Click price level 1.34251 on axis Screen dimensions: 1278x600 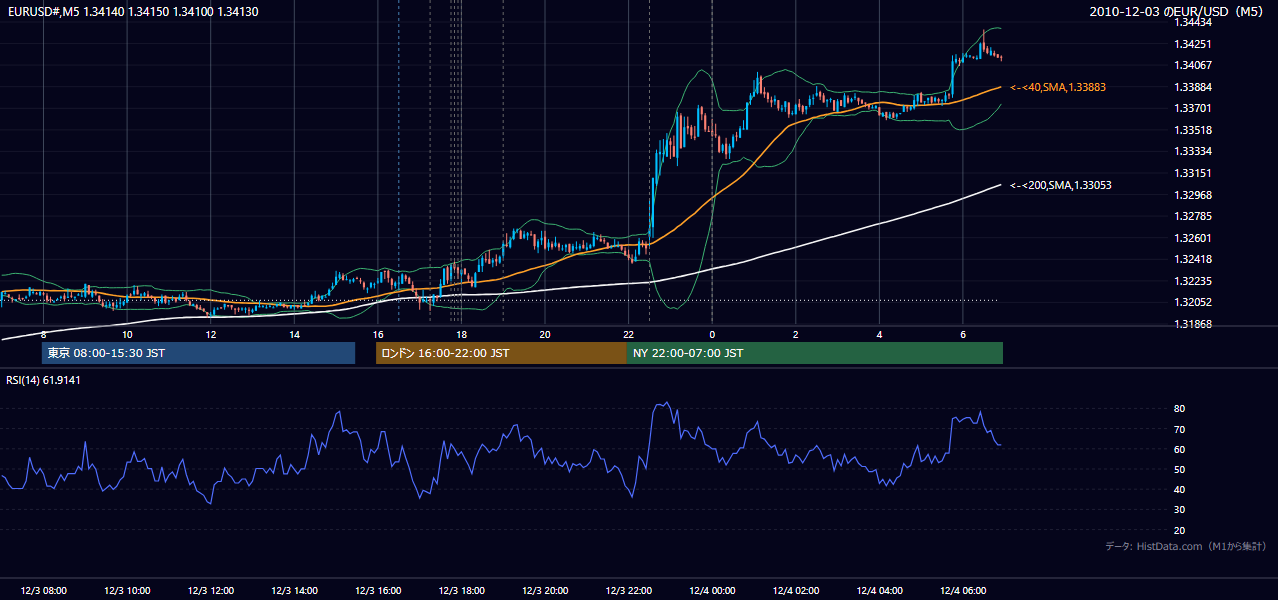(x=1193, y=44)
